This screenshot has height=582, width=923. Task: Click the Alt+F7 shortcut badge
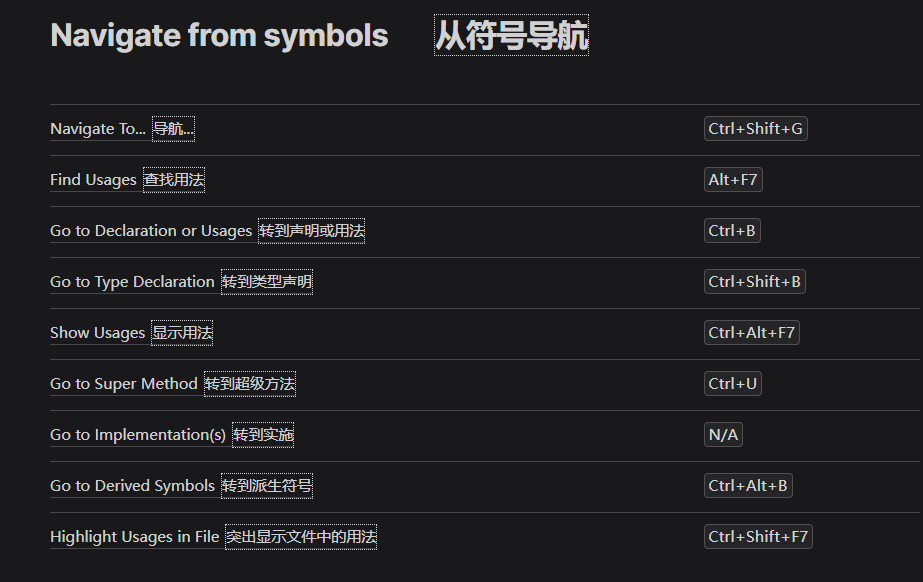click(733, 179)
